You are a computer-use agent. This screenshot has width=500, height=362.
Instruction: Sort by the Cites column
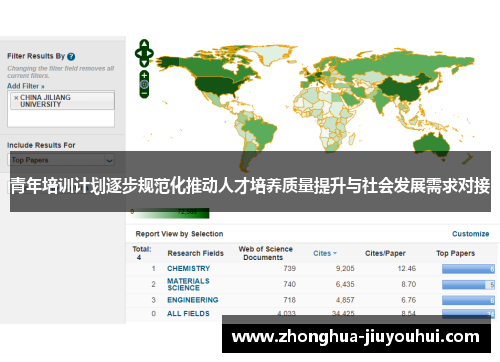point(325,253)
